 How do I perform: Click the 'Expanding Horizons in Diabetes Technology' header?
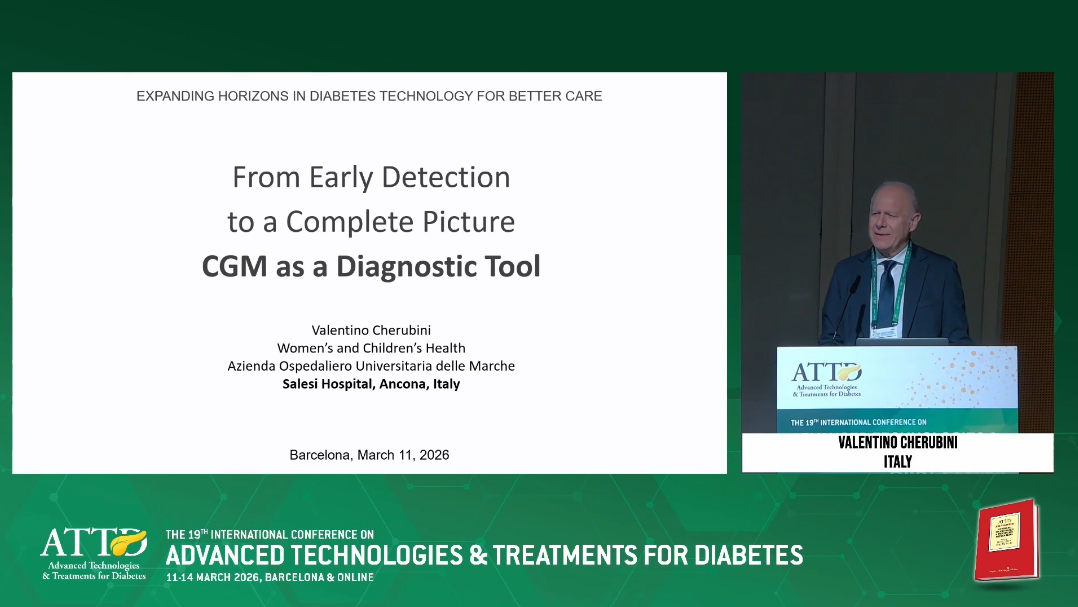pos(369,96)
